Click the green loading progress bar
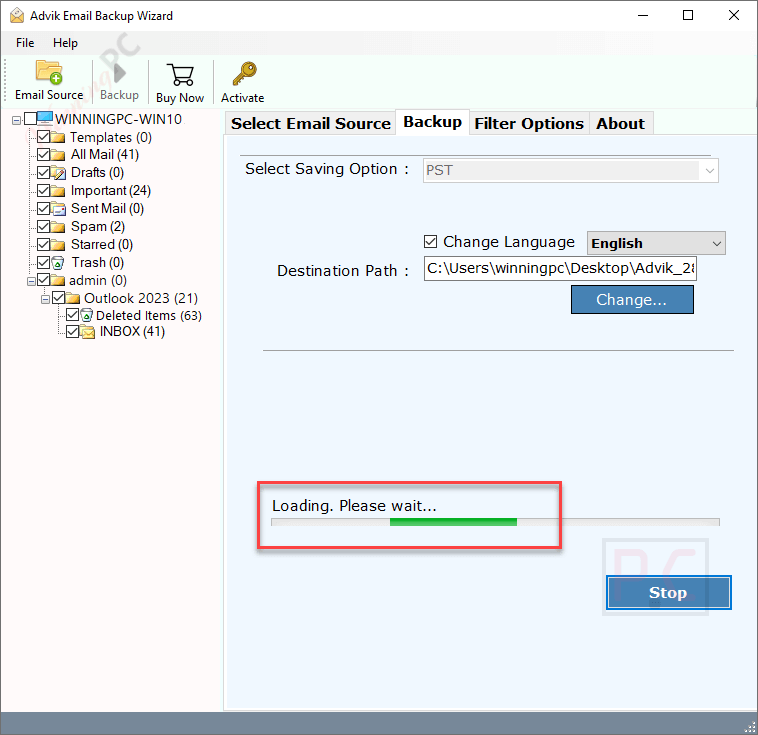 coord(453,522)
